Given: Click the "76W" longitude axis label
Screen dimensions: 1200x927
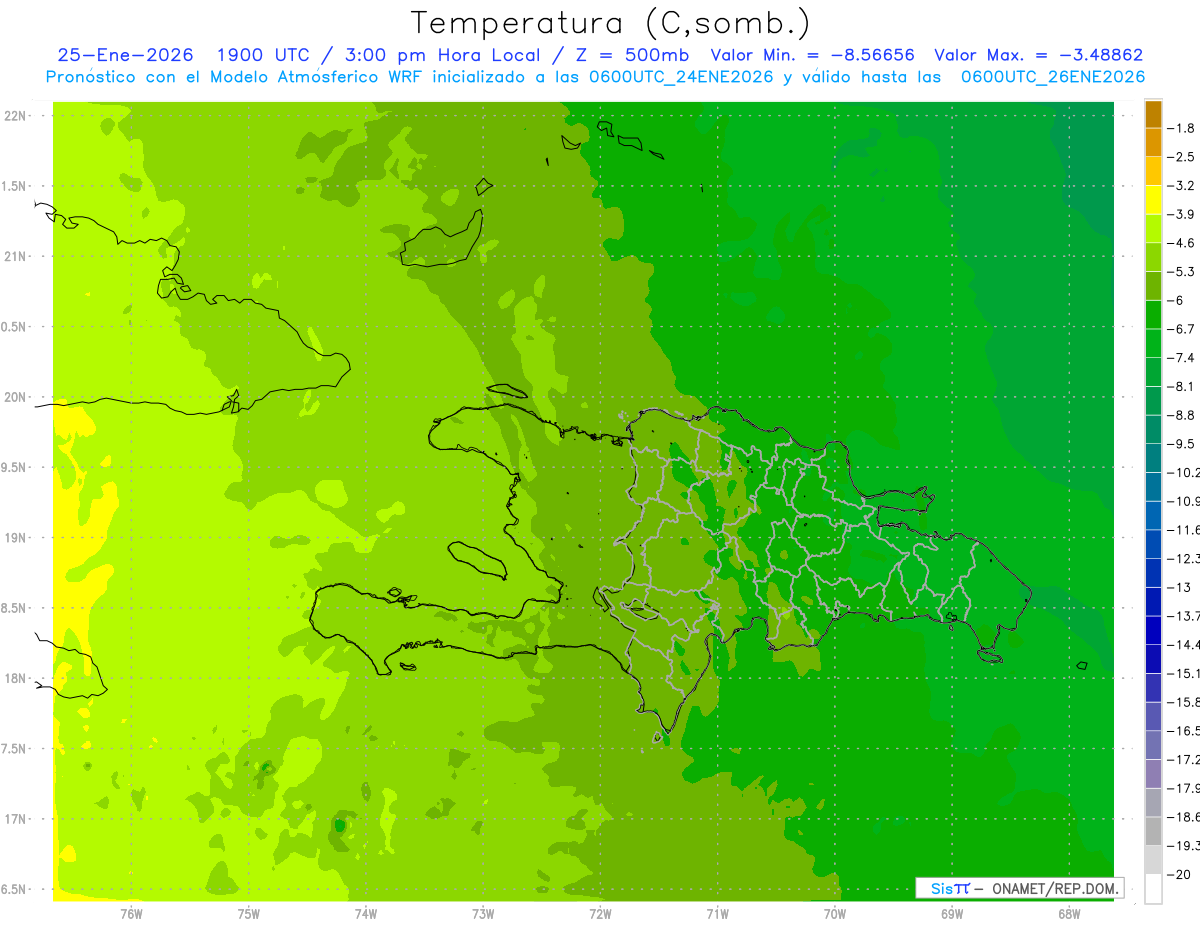Looking at the screenshot, I should 131,913.
